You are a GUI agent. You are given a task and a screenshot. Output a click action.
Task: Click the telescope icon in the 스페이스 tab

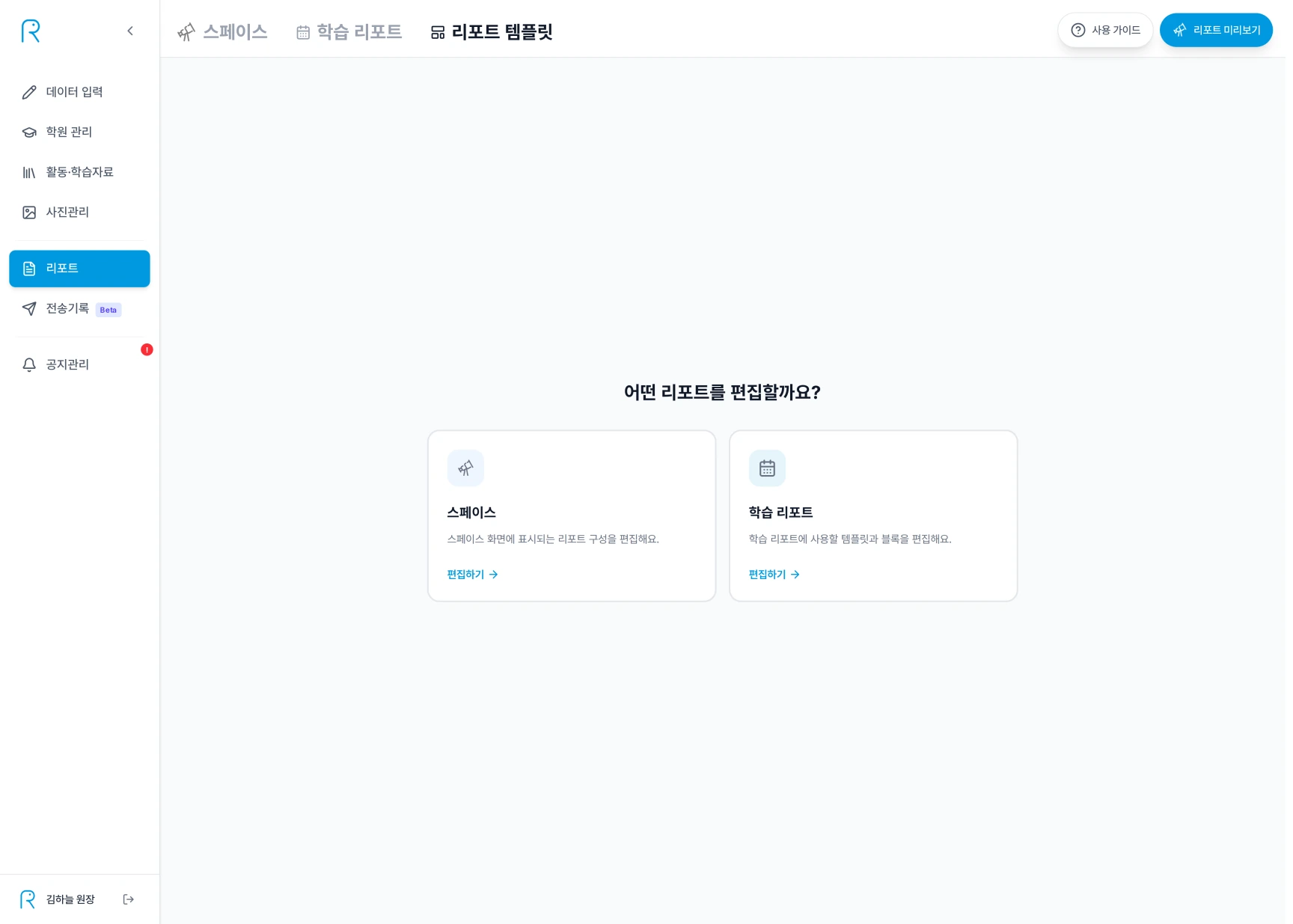[x=186, y=32]
